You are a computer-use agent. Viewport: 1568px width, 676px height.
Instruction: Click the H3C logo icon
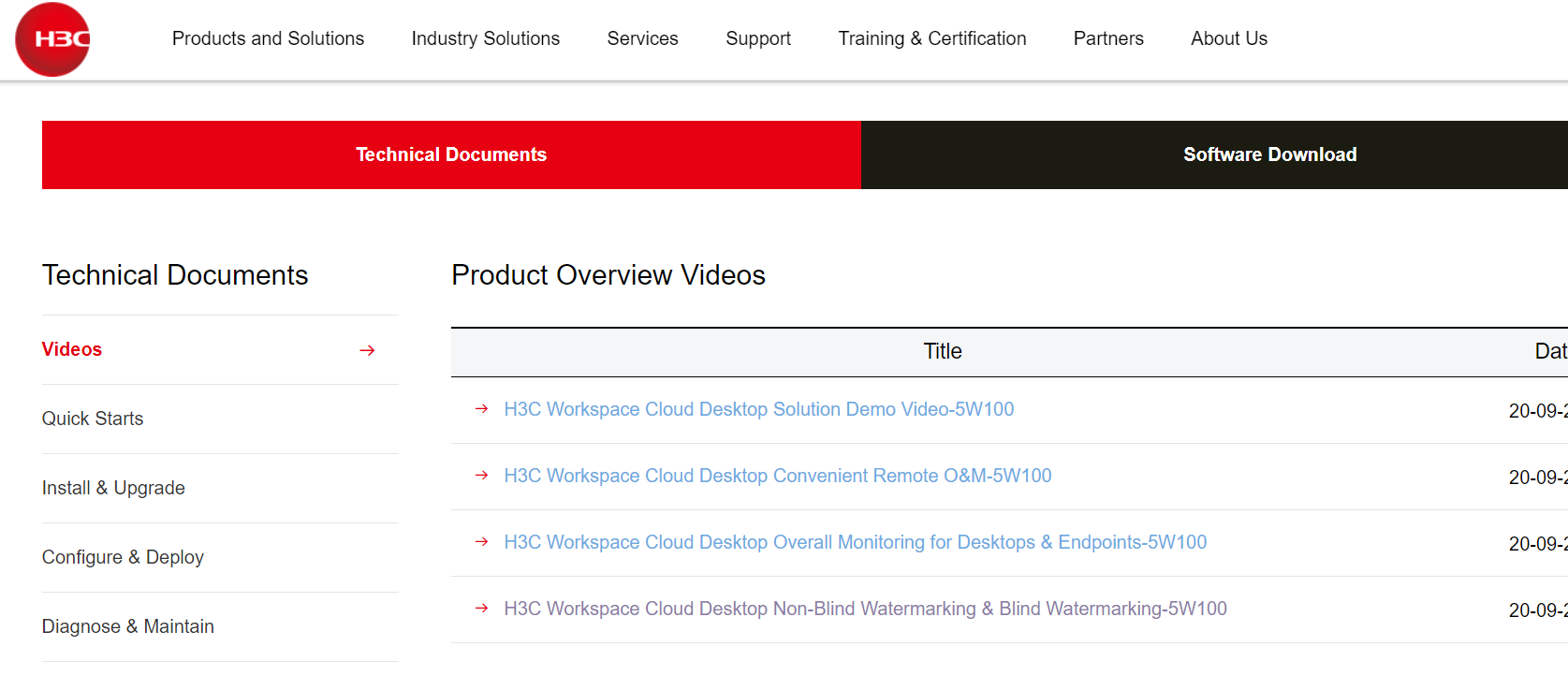click(x=52, y=39)
